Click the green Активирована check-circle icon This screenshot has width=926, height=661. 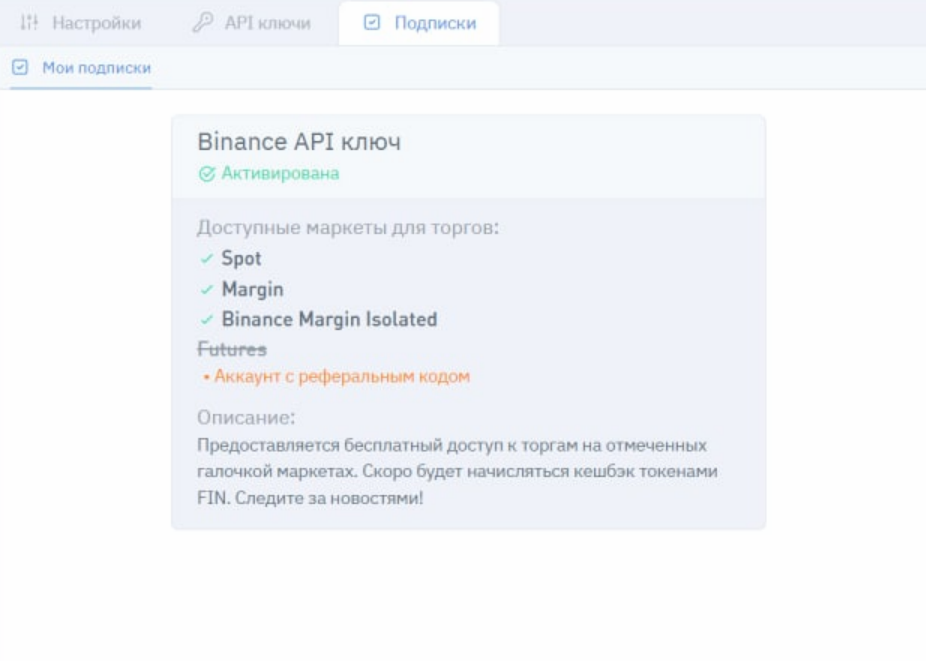coord(207,174)
